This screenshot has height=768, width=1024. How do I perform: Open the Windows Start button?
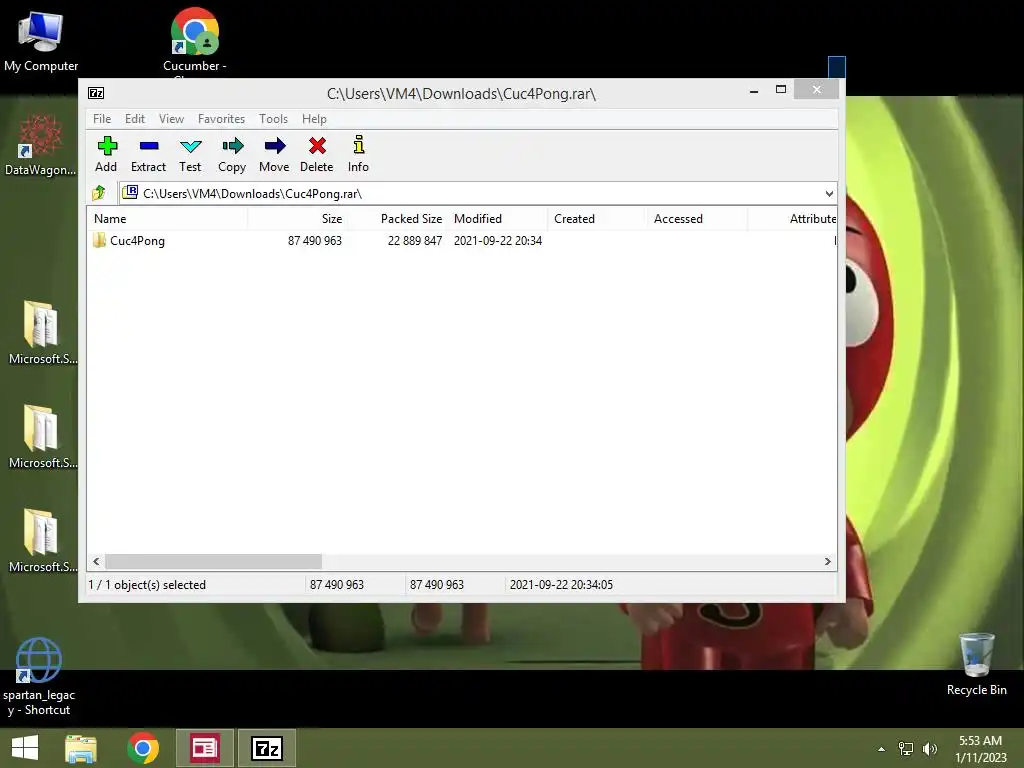tap(25, 748)
